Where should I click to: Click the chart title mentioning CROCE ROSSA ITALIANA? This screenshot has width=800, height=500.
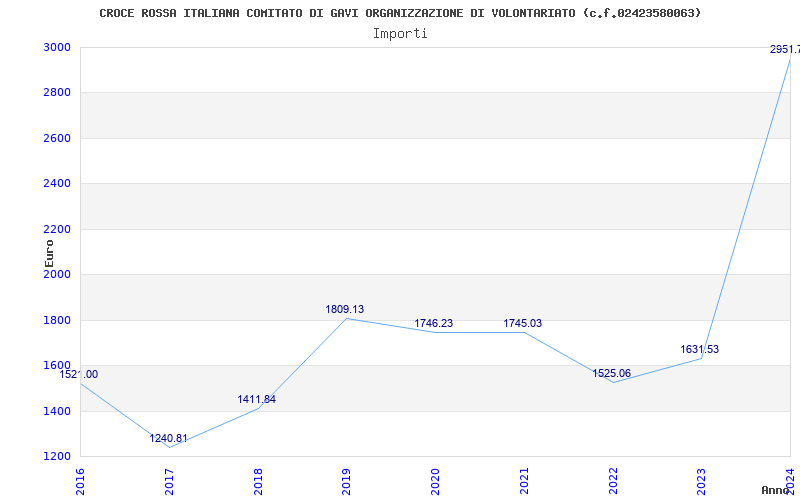click(400, 13)
